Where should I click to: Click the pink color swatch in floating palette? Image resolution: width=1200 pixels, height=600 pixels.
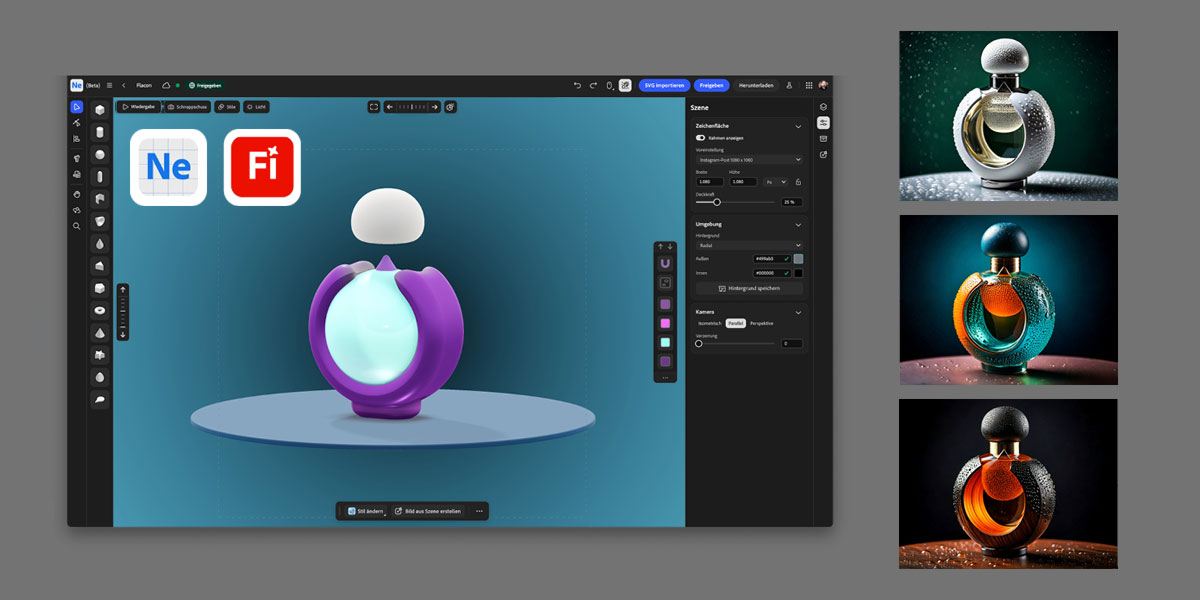pyautogui.click(x=665, y=323)
